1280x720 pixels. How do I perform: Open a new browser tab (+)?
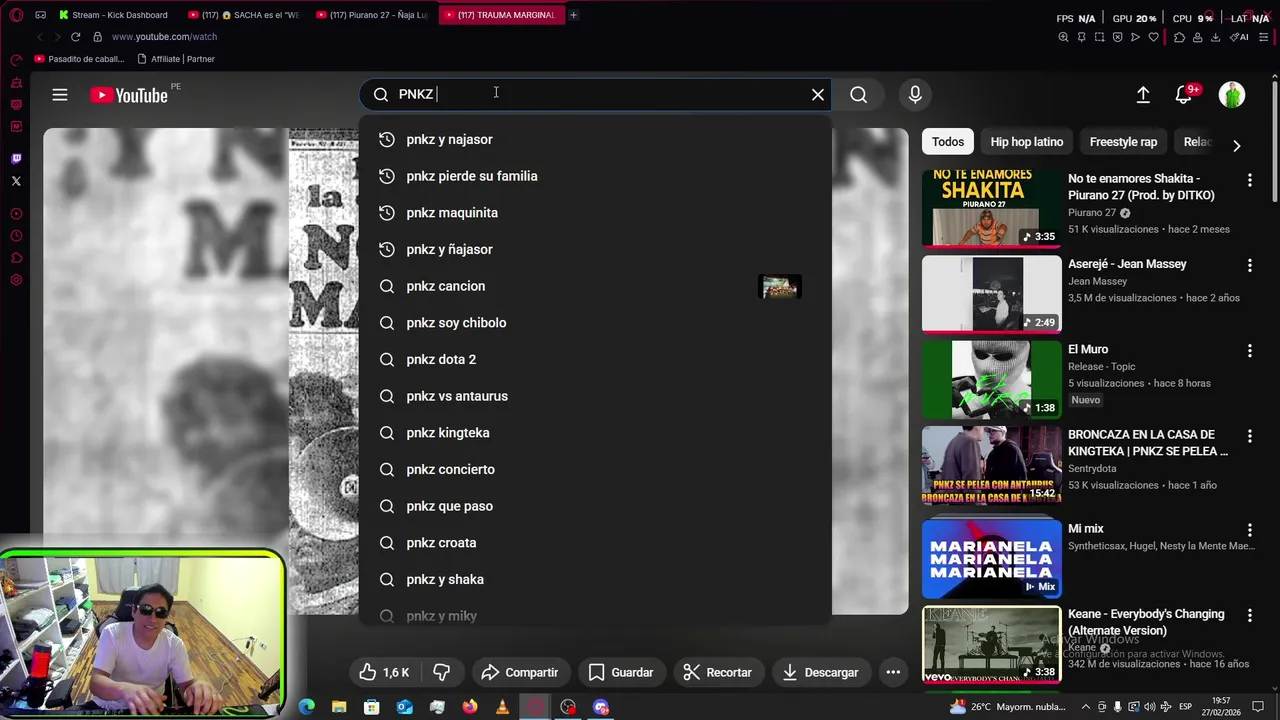click(574, 15)
